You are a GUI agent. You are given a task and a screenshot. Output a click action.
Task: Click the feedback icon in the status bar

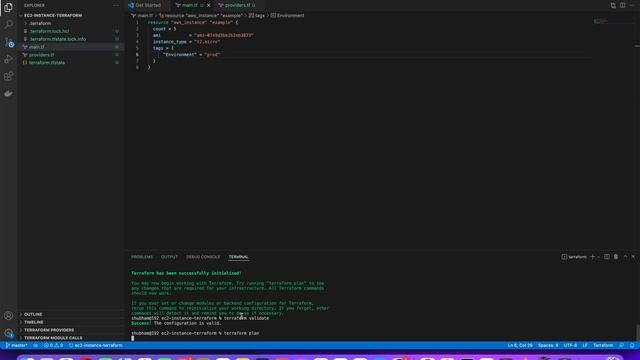coord(622,345)
